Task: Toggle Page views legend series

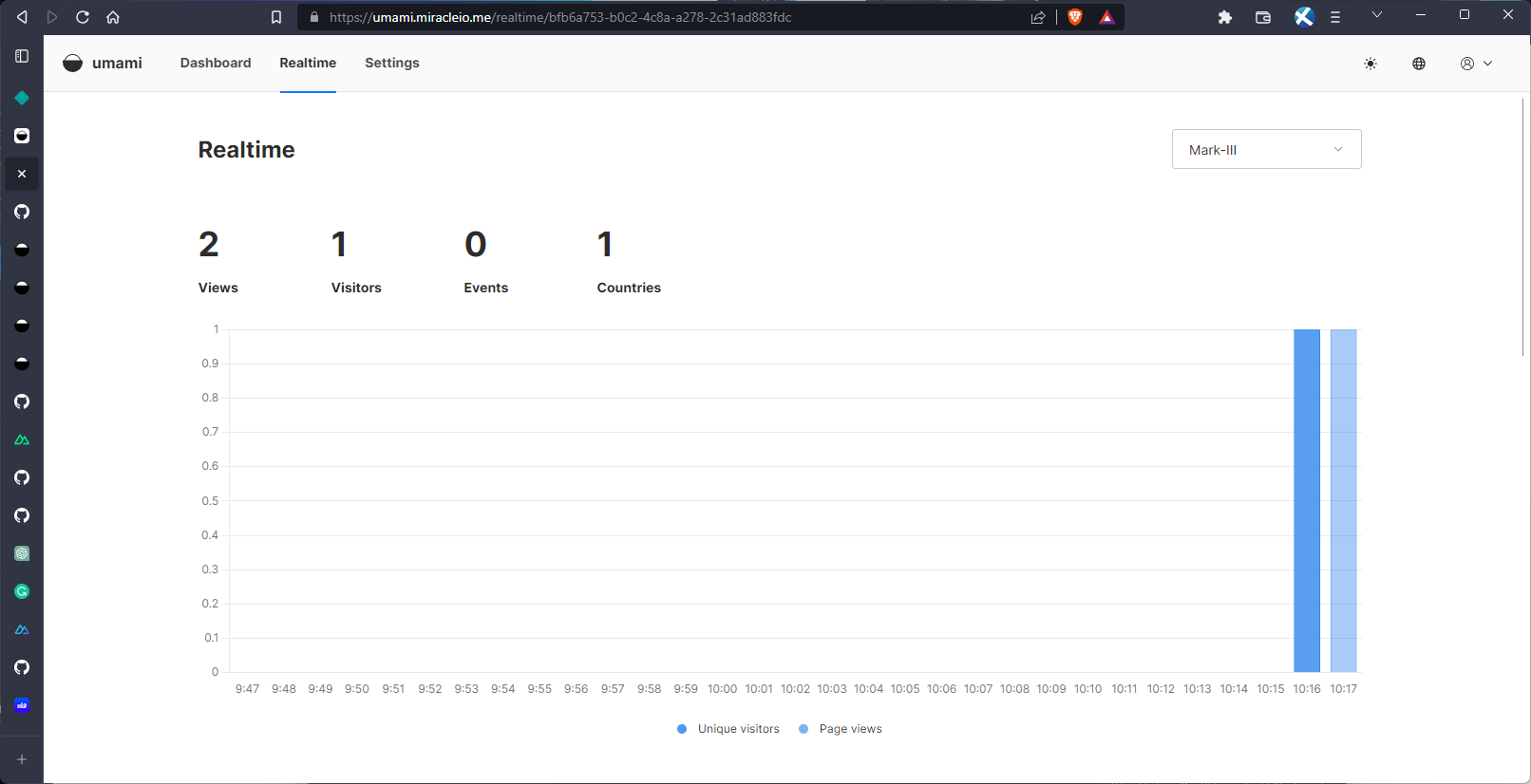Action: pyautogui.click(x=841, y=729)
